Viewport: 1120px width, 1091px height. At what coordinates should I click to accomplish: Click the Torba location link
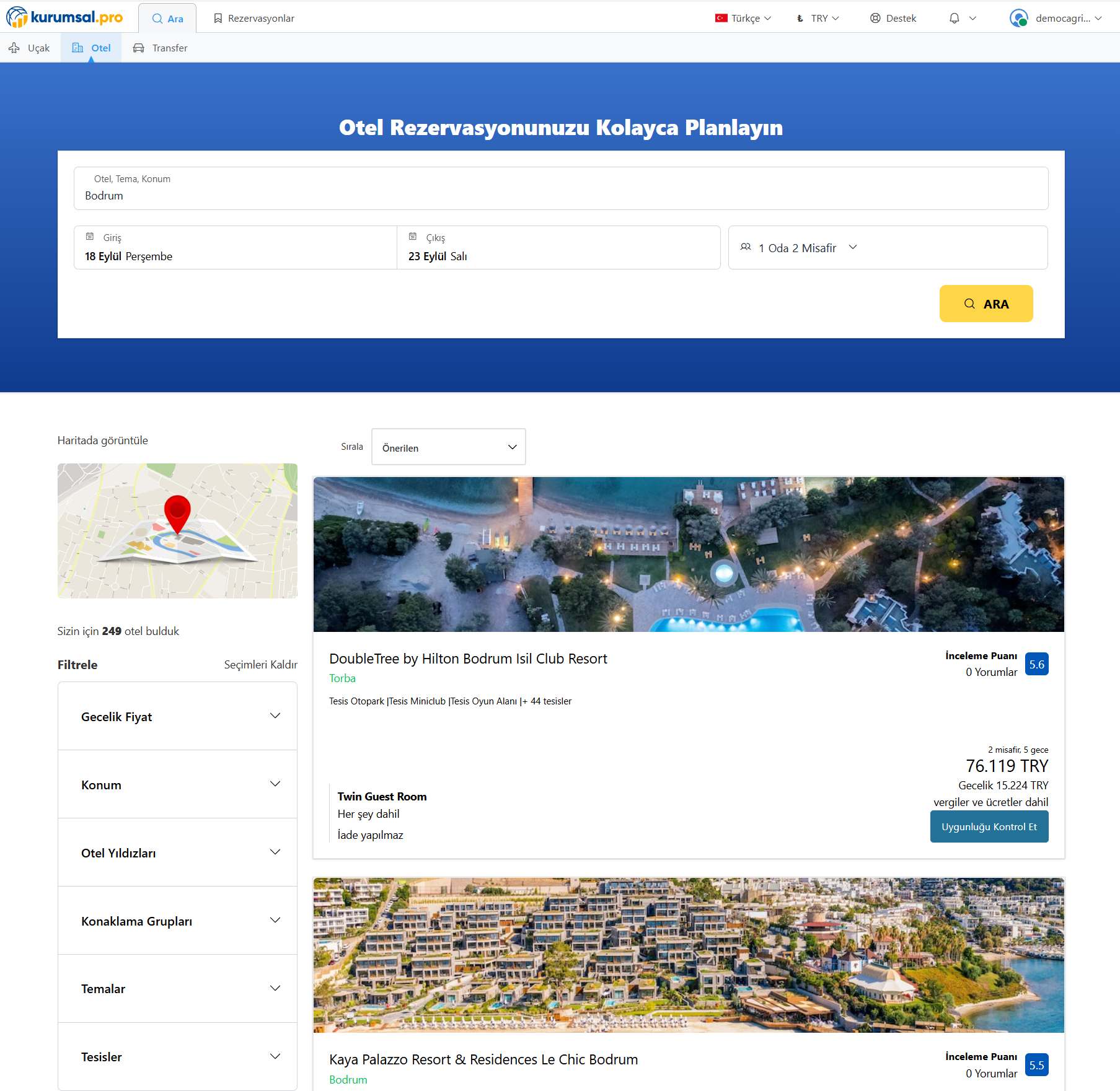point(342,678)
